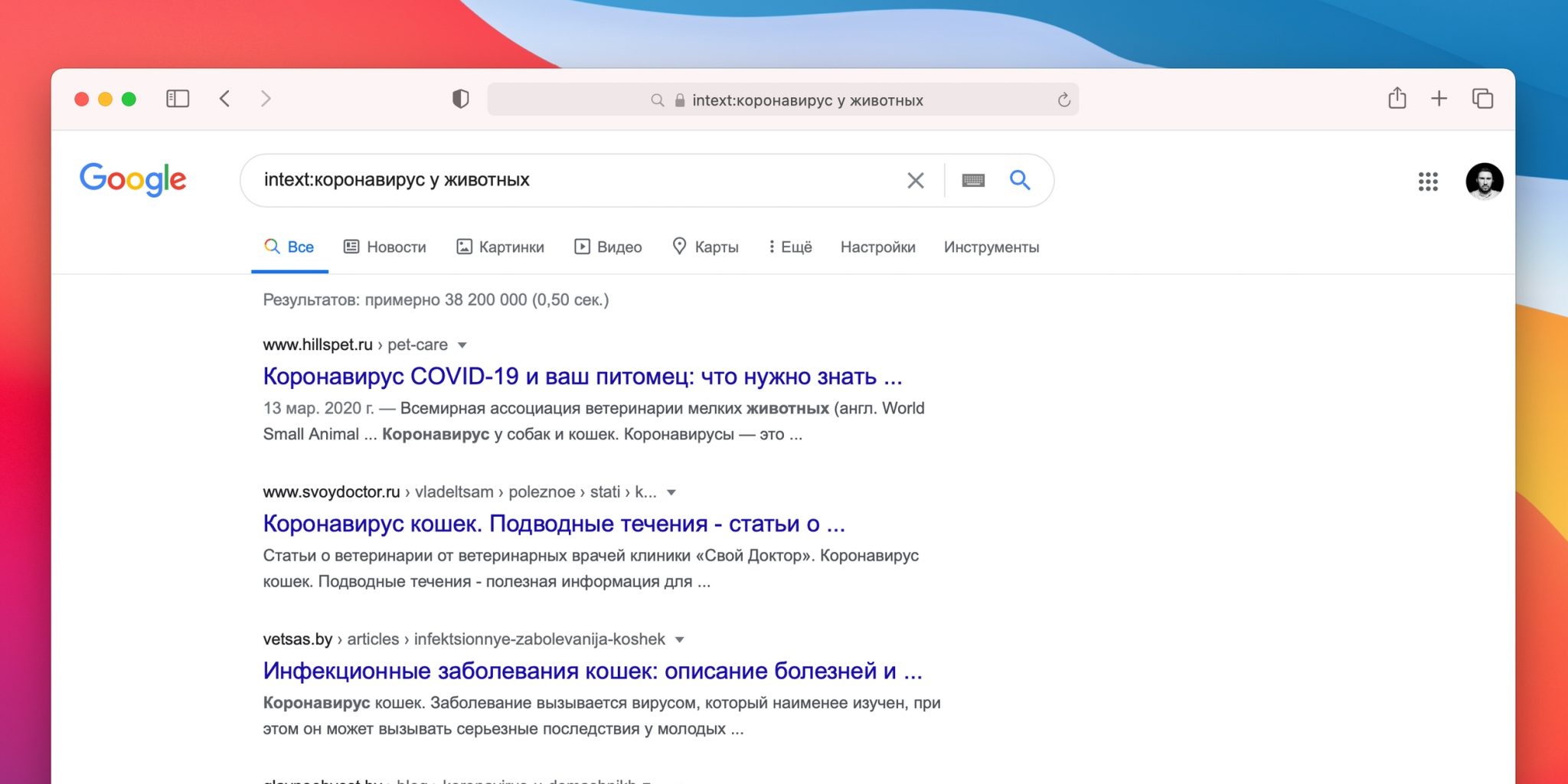The height and width of the screenshot is (784, 1568).
Task: Switch to the Видео tab
Action: point(609,247)
